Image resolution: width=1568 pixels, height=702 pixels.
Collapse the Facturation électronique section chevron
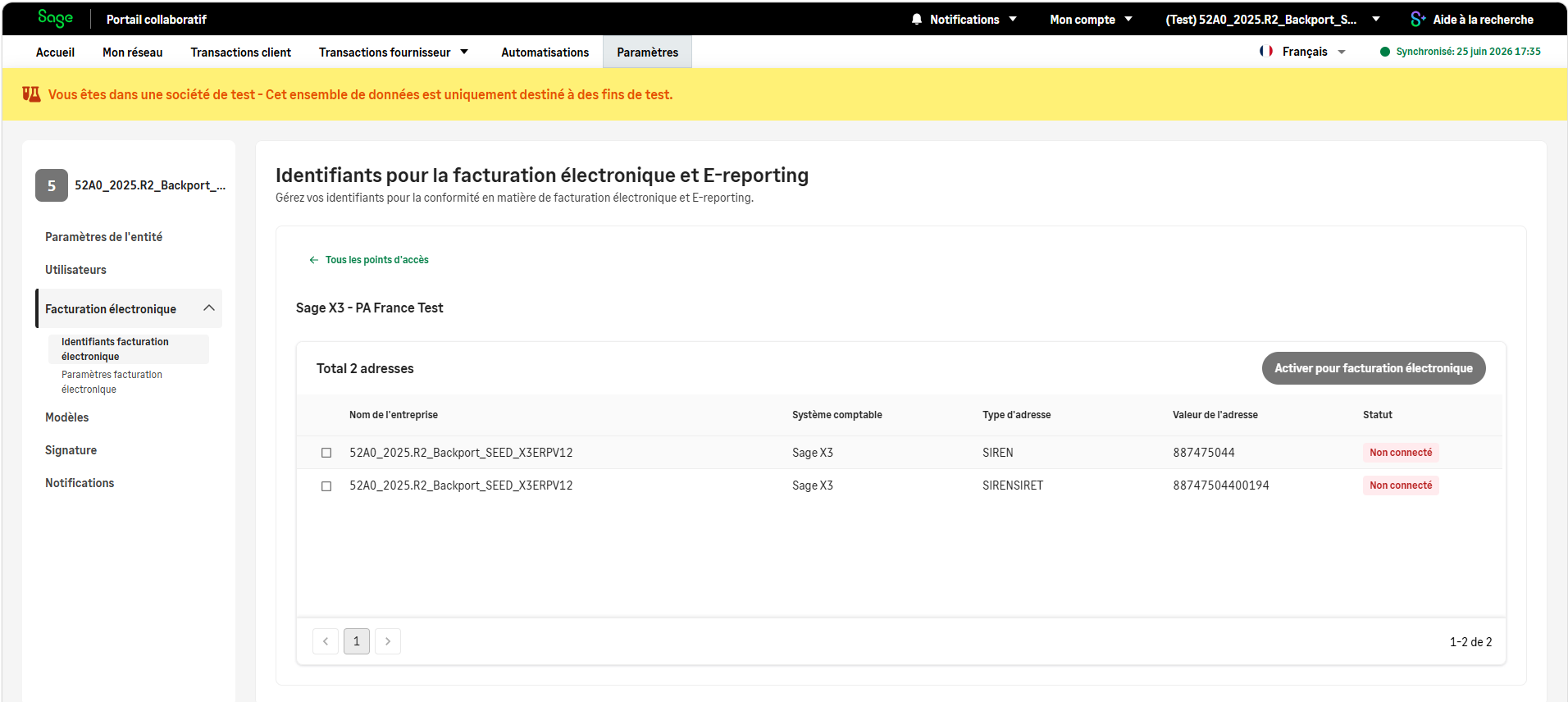click(x=209, y=308)
